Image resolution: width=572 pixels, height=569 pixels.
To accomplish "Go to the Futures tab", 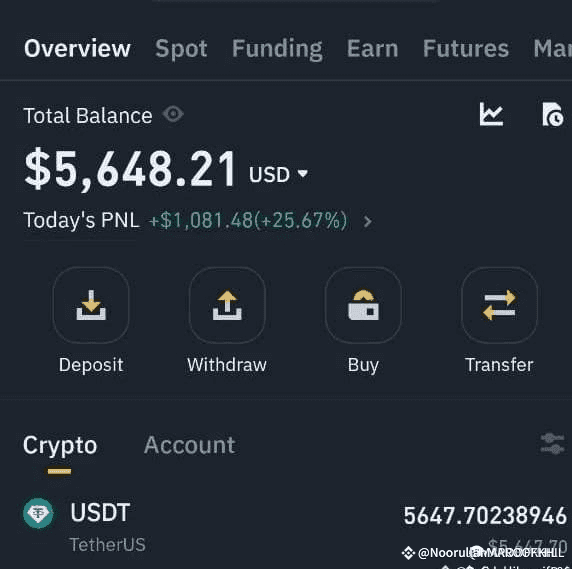I will (466, 49).
